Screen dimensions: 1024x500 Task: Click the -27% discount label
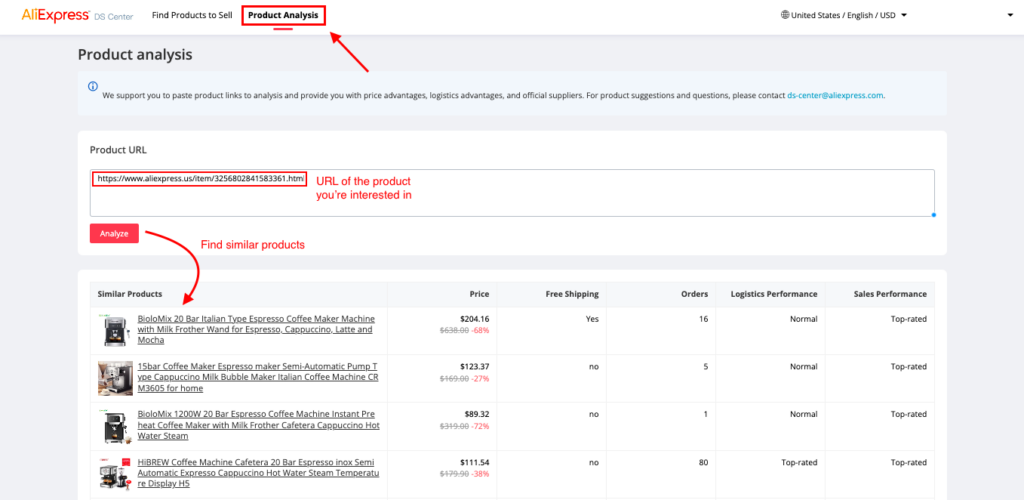click(481, 379)
